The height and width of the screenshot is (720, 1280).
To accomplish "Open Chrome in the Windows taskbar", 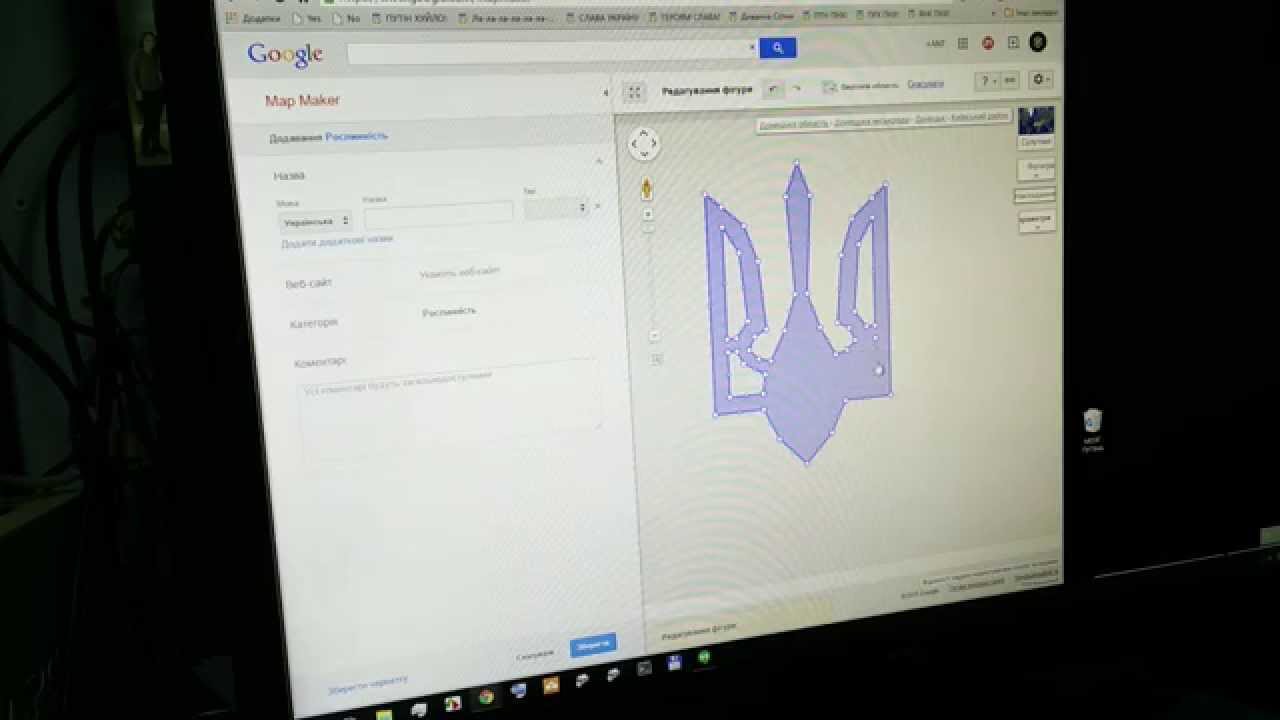I will (485, 697).
